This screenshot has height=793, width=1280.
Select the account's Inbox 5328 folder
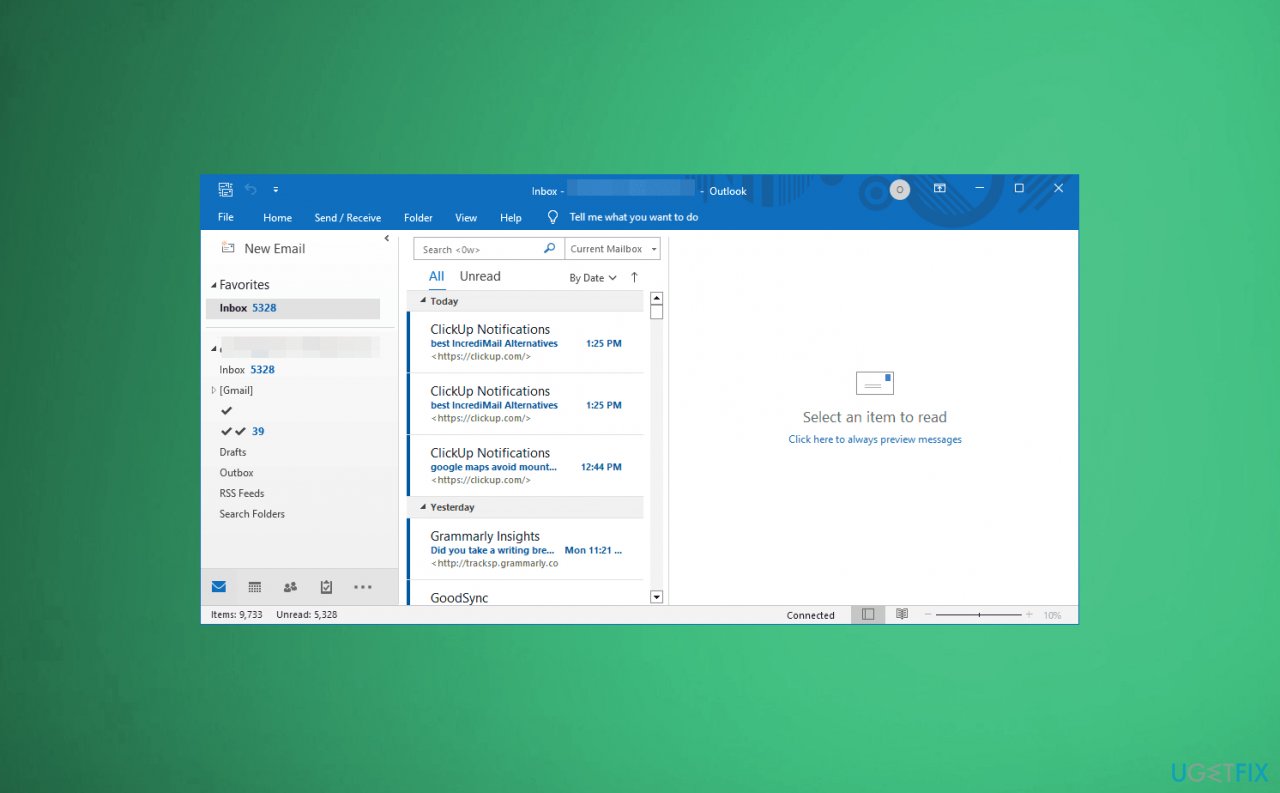pos(247,369)
